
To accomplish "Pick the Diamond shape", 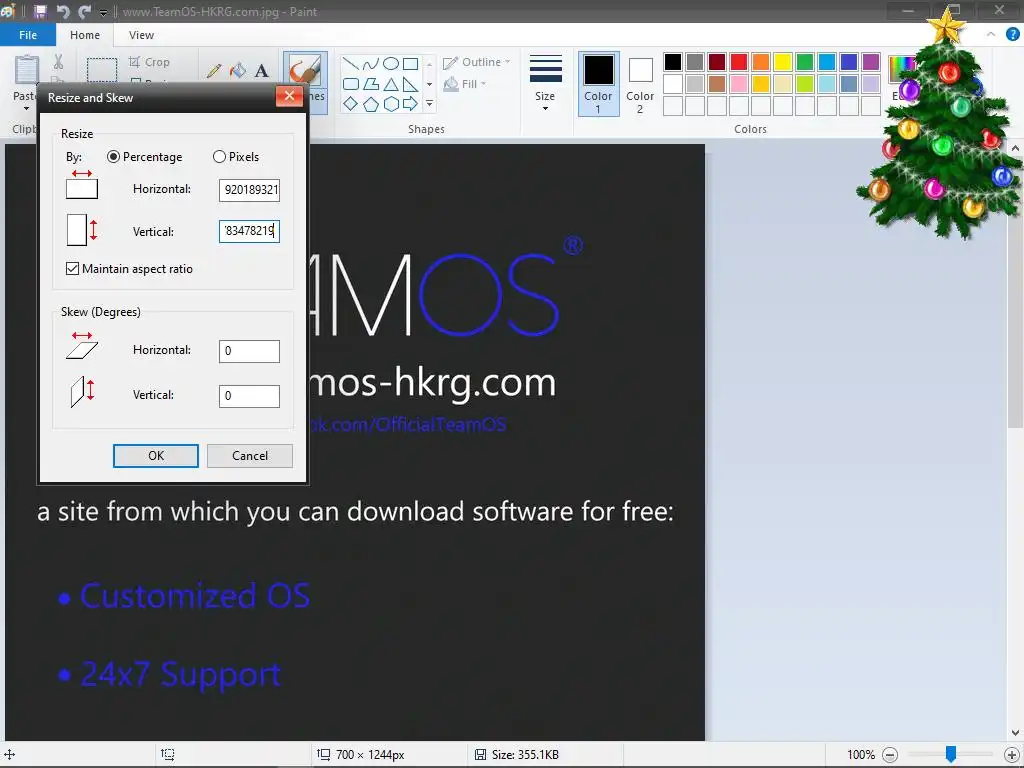I will coord(351,104).
